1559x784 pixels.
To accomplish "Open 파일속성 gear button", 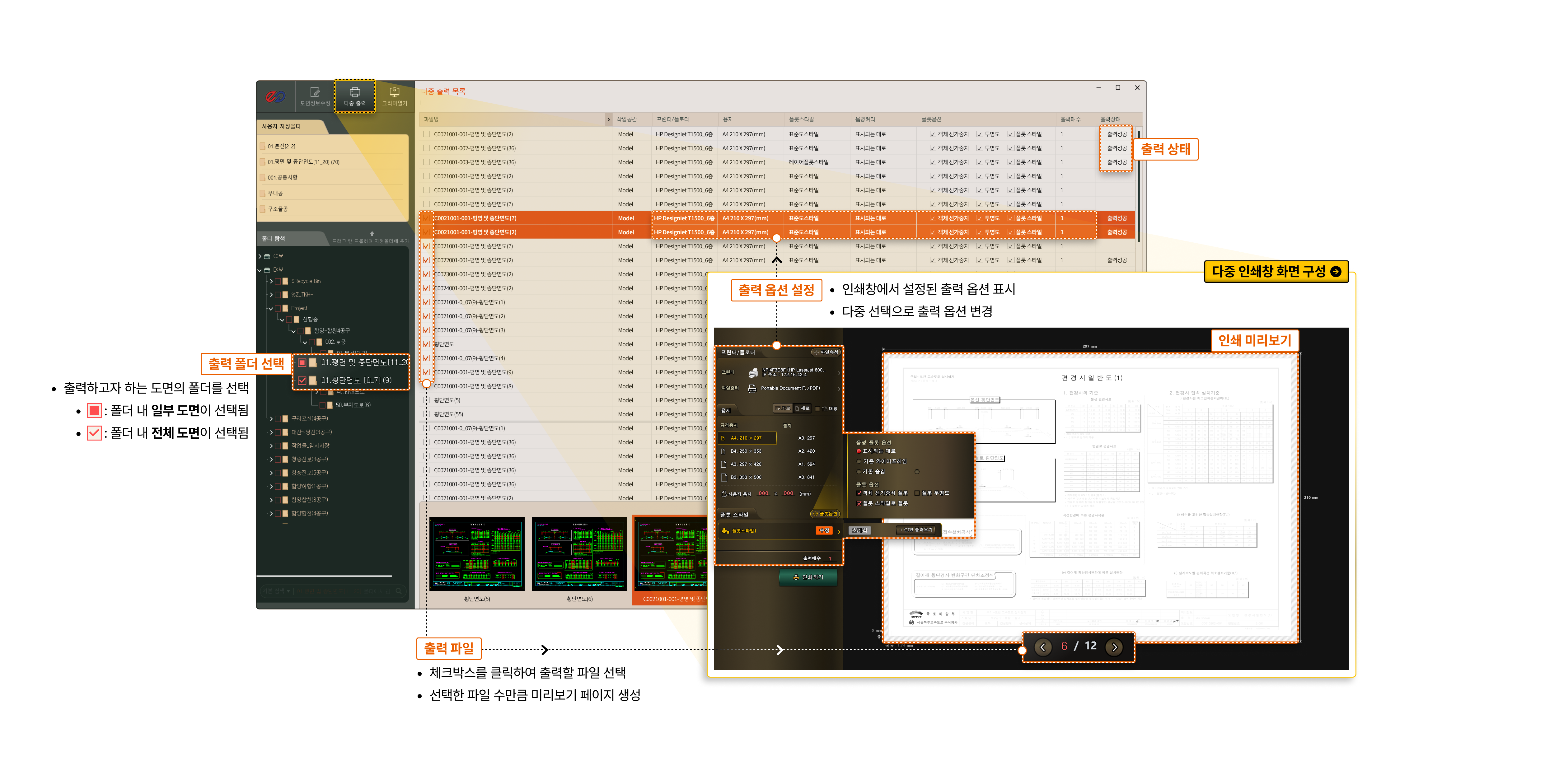I will (826, 352).
